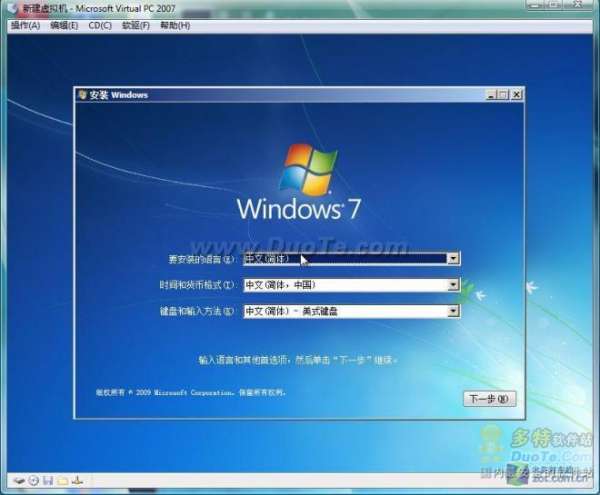Screen dimensions: 600x495
Task: Click the Virtual PC title bar icon
Action: pyautogui.click(x=14, y=8)
